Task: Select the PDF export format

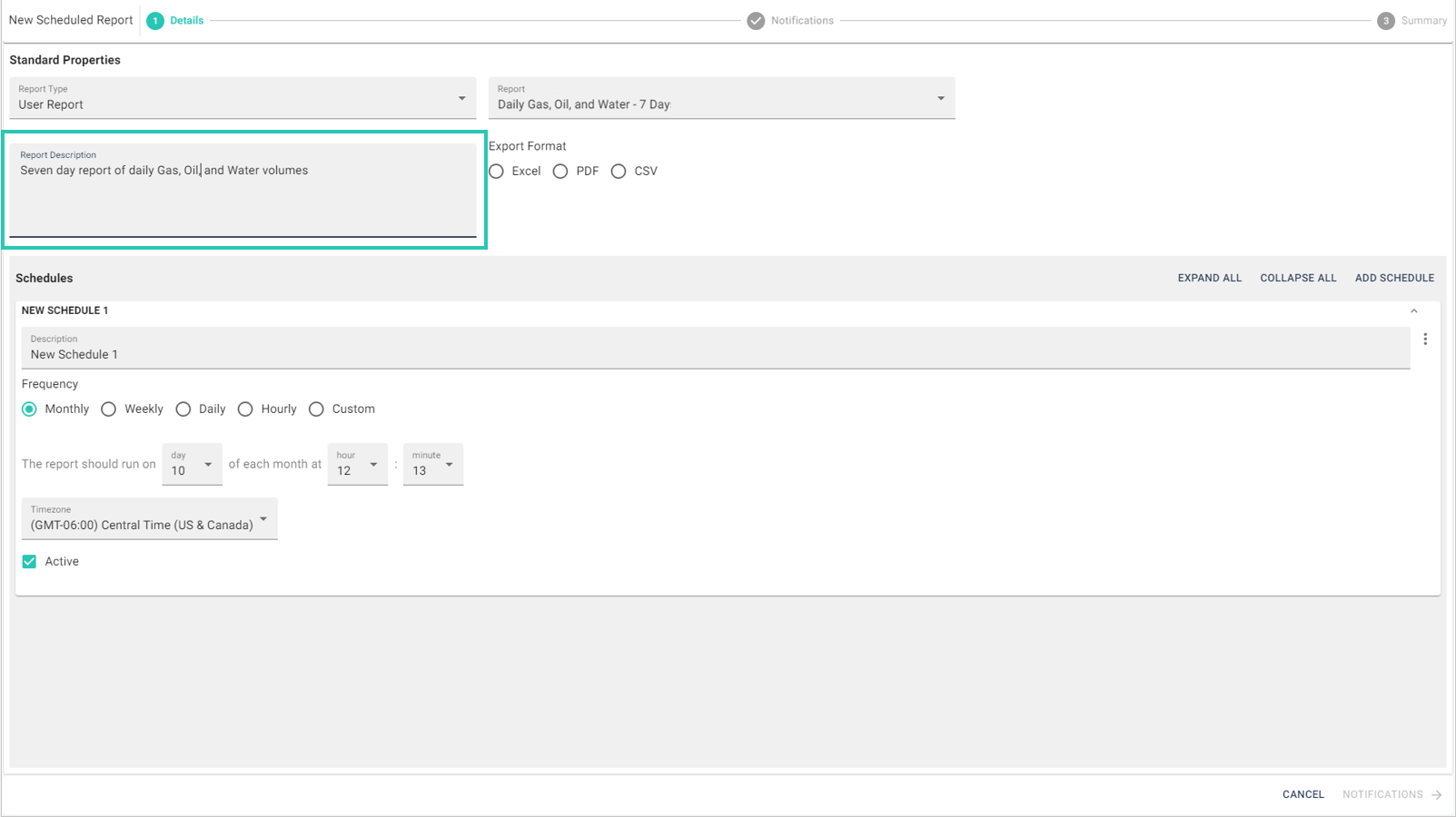Action: (560, 172)
